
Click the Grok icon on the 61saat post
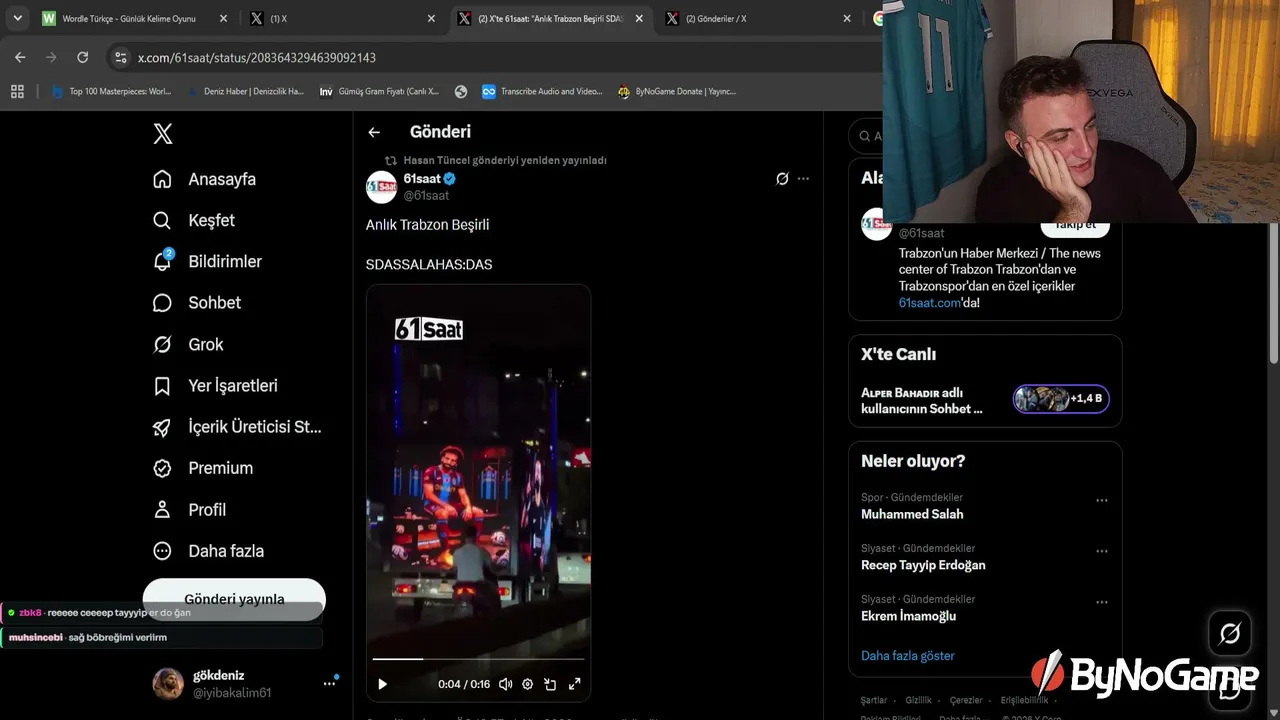[782, 179]
